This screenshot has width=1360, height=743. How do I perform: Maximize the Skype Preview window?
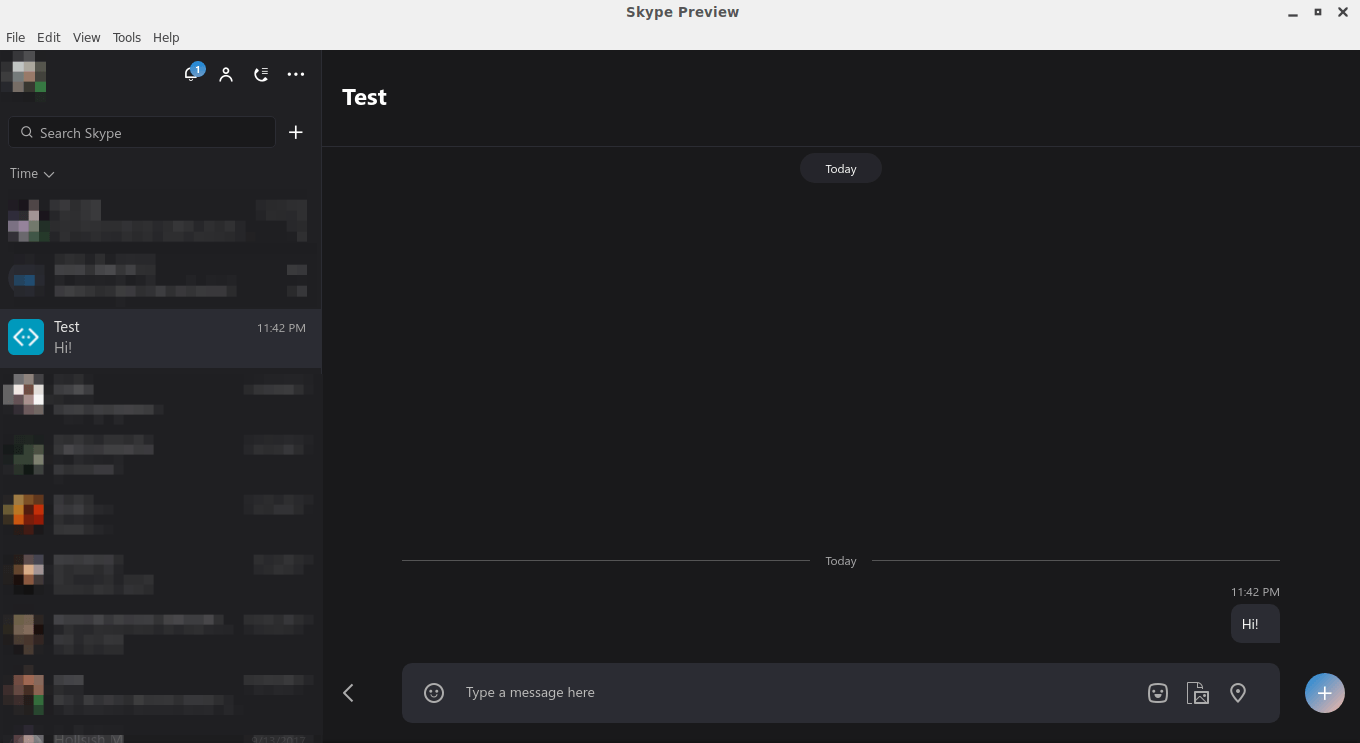1317,12
